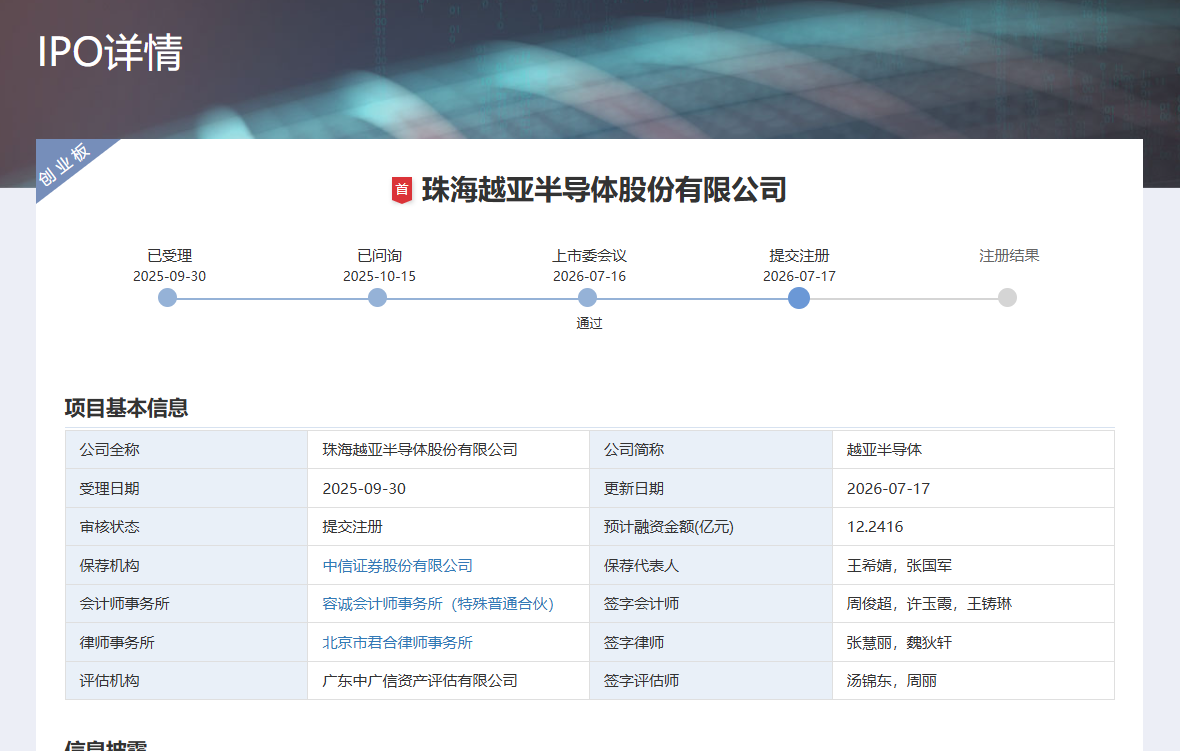Click the 王希婧，张国军 sponsor representatives cell
1180x751 pixels.
[973, 566]
